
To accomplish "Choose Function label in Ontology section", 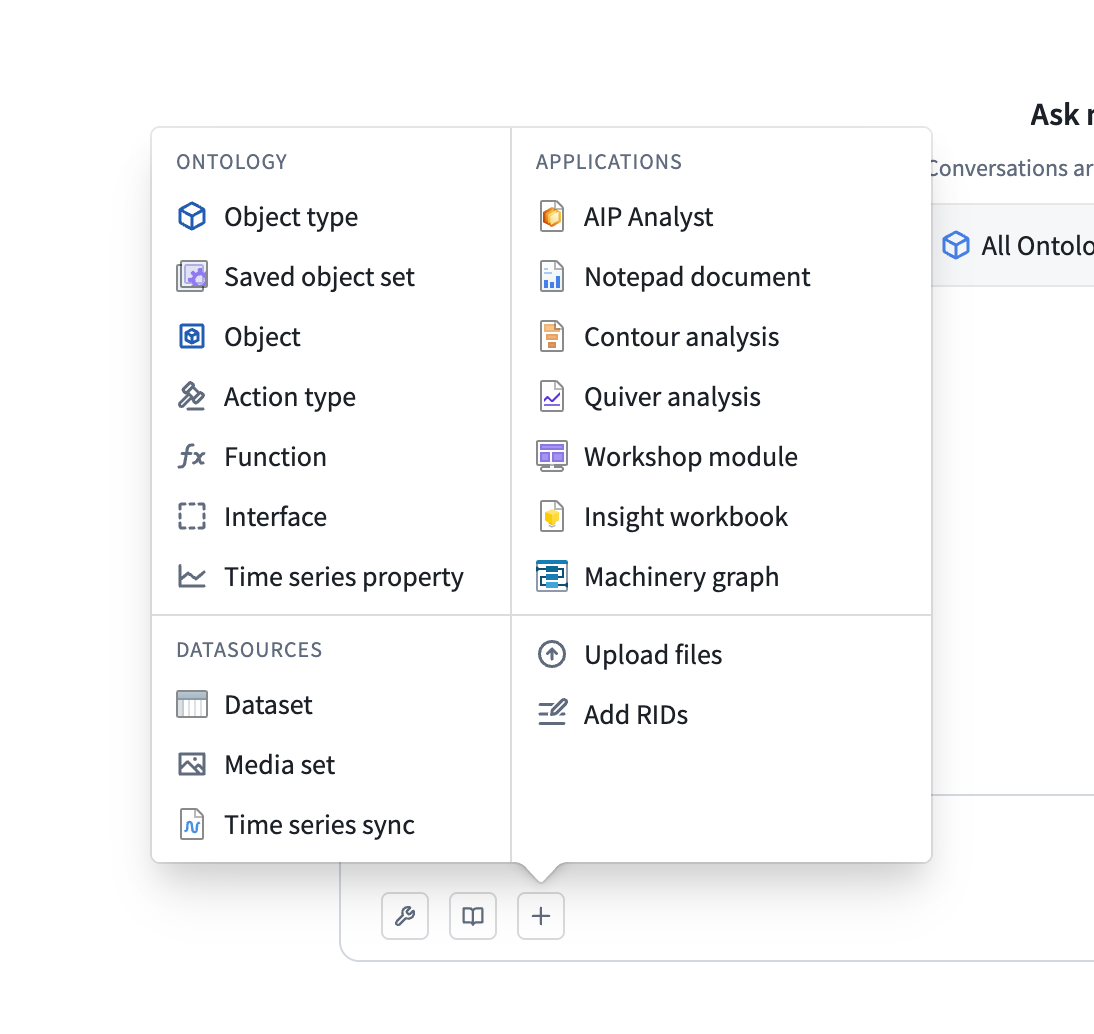I will (276, 457).
